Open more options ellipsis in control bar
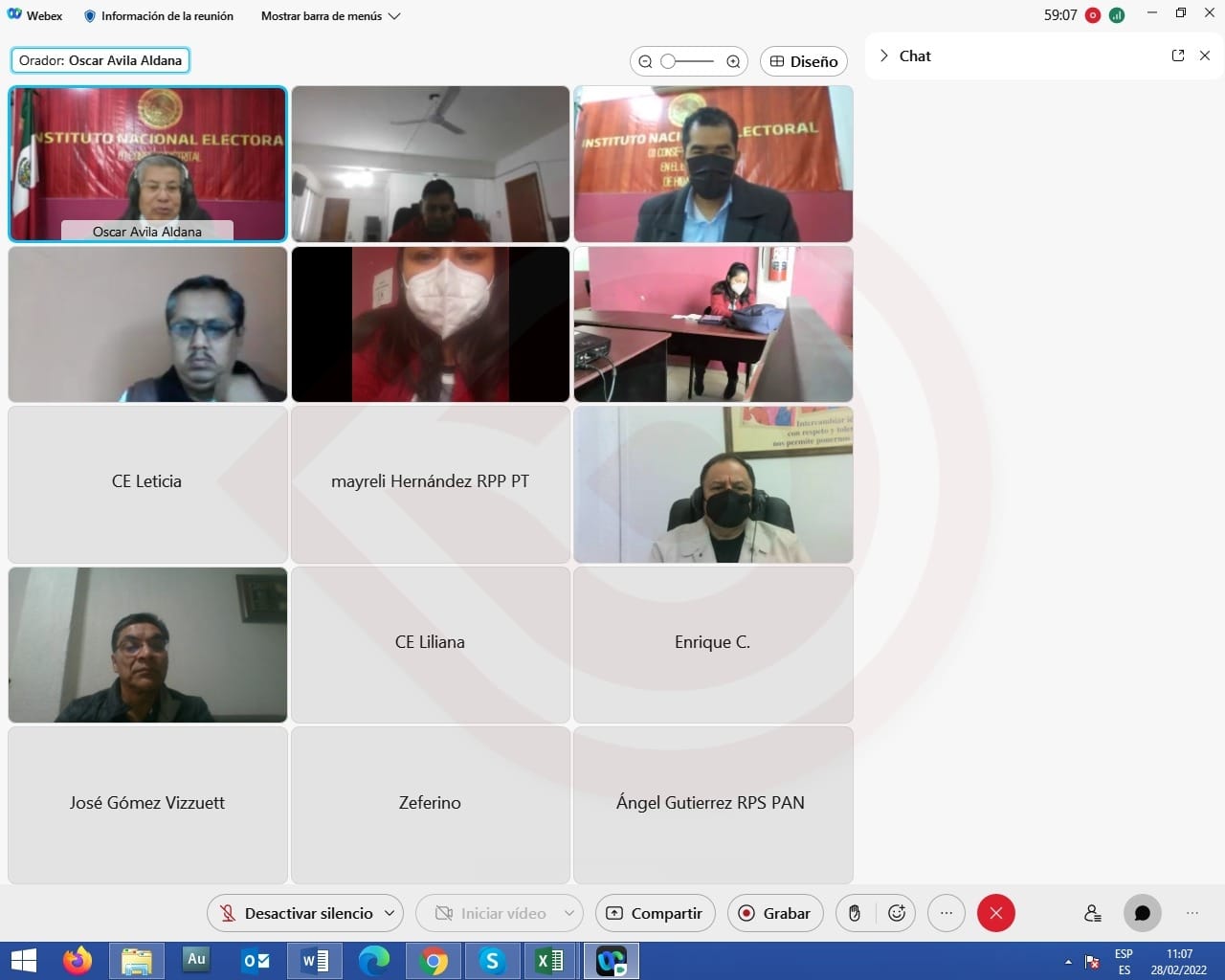1225x980 pixels. click(x=946, y=913)
